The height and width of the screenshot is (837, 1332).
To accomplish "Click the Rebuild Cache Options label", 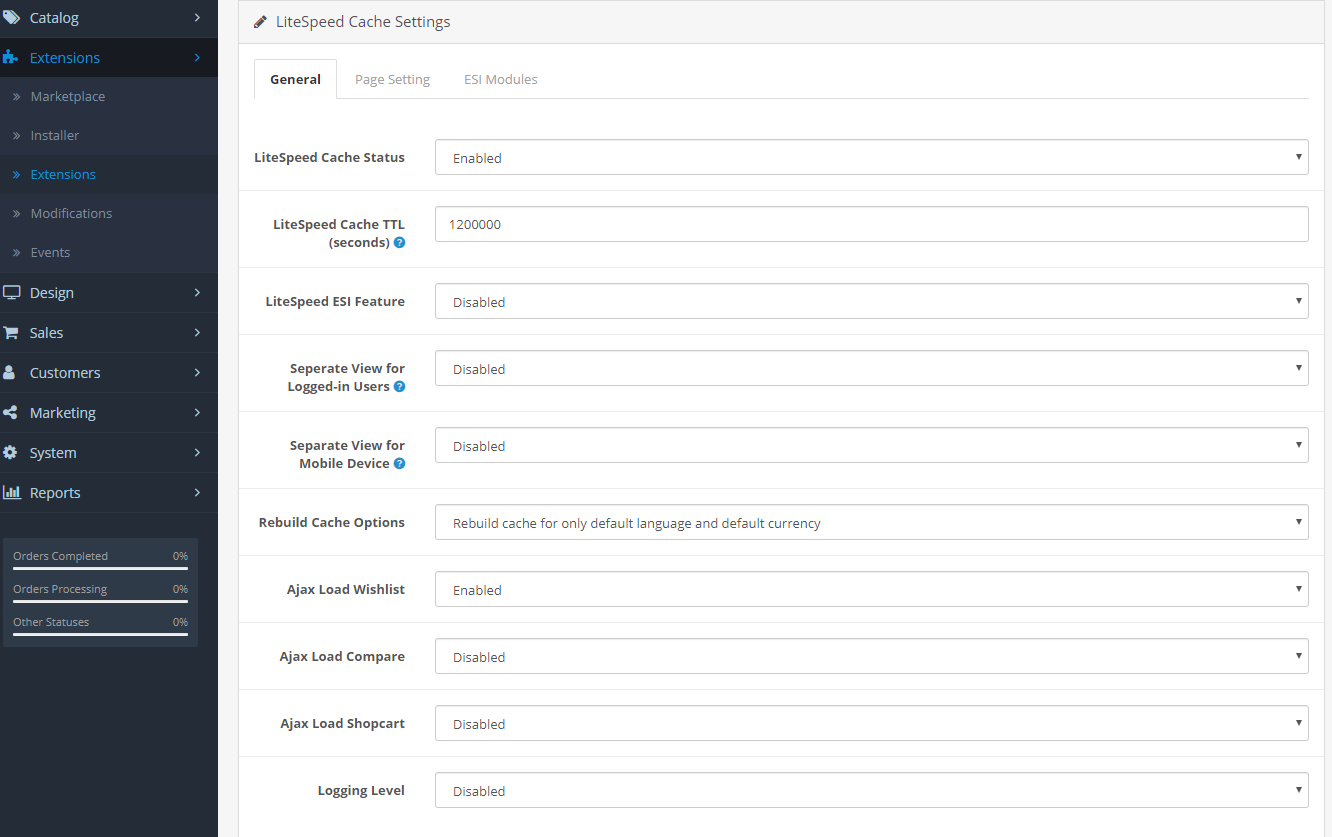I will click(x=332, y=522).
